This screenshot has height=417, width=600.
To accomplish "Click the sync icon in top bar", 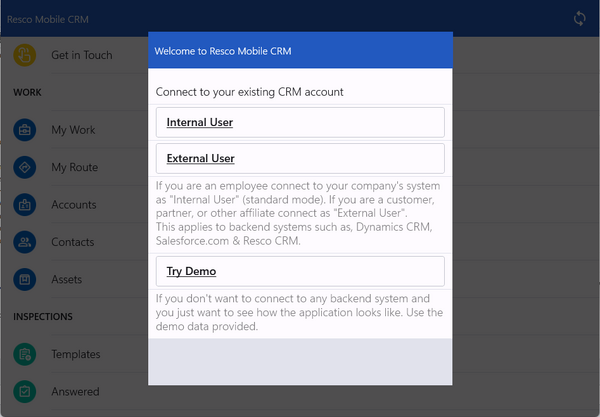I will [579, 18].
